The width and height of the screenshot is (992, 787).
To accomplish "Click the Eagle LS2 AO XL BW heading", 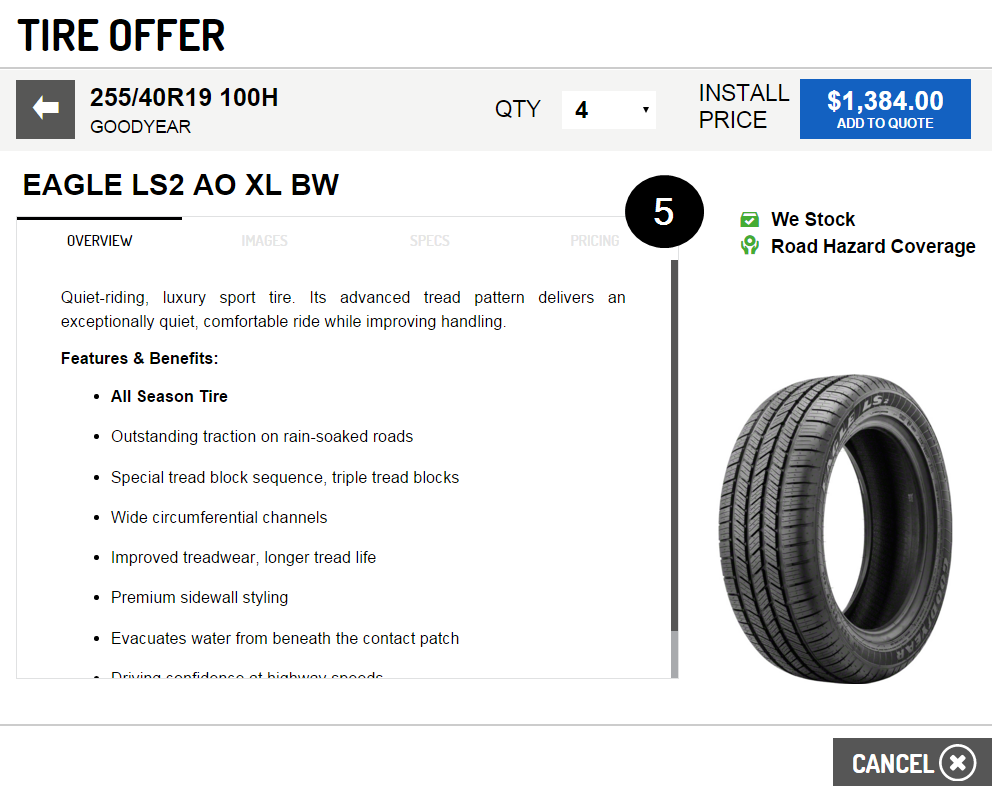I will (x=181, y=185).
